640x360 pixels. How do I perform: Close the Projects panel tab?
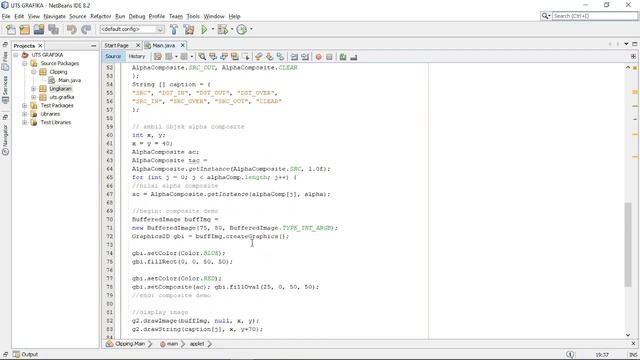click(40, 46)
